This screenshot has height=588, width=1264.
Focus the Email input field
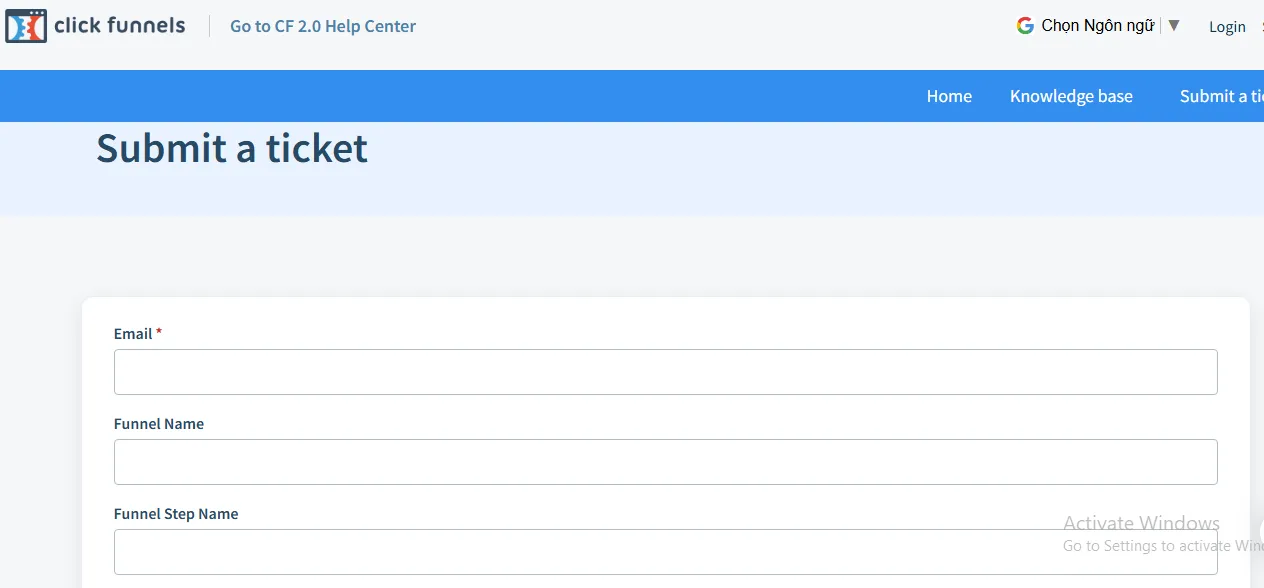click(x=665, y=372)
